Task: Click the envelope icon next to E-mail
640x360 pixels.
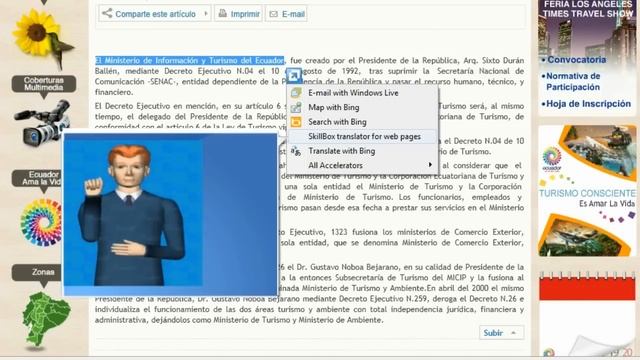Action: point(273,14)
